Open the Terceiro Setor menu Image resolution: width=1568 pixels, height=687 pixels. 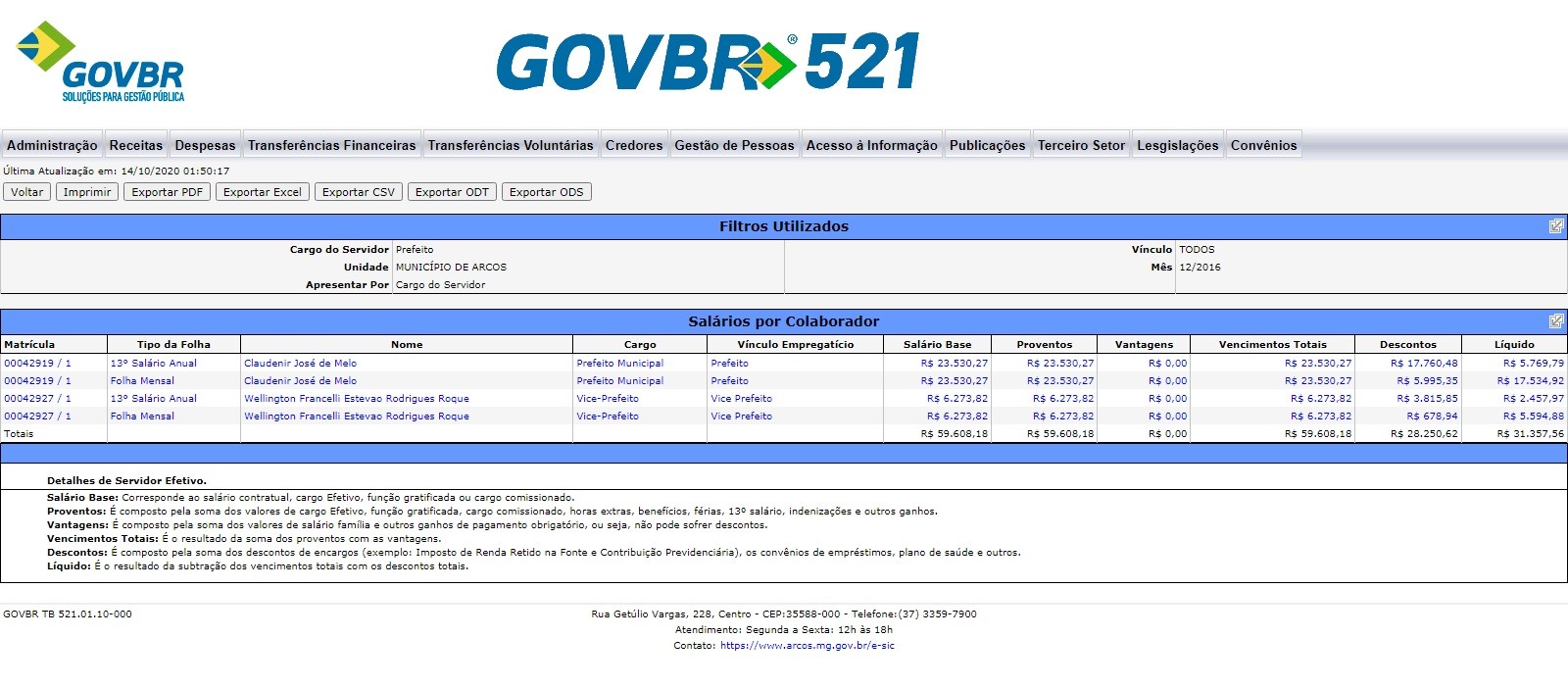[1082, 145]
